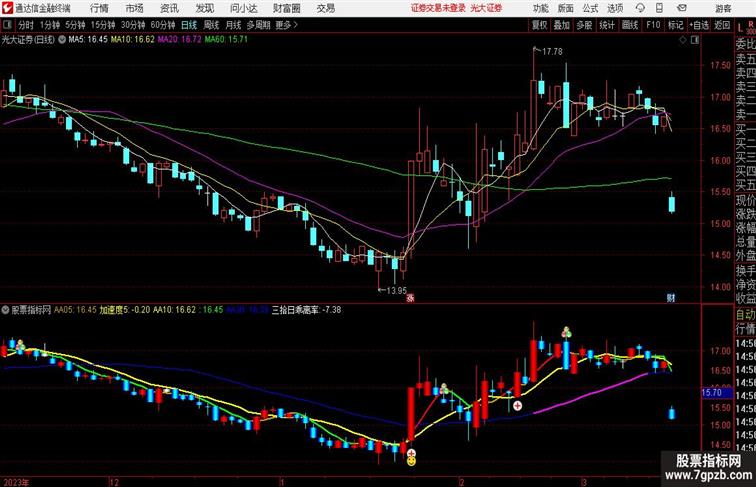The image size is (756, 487).
Task: Select the 月线 monthly chart tab
Action: 233,25
